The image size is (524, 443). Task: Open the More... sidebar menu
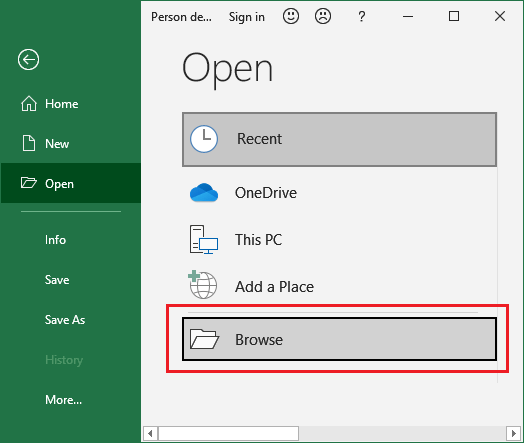pyautogui.click(x=71, y=400)
